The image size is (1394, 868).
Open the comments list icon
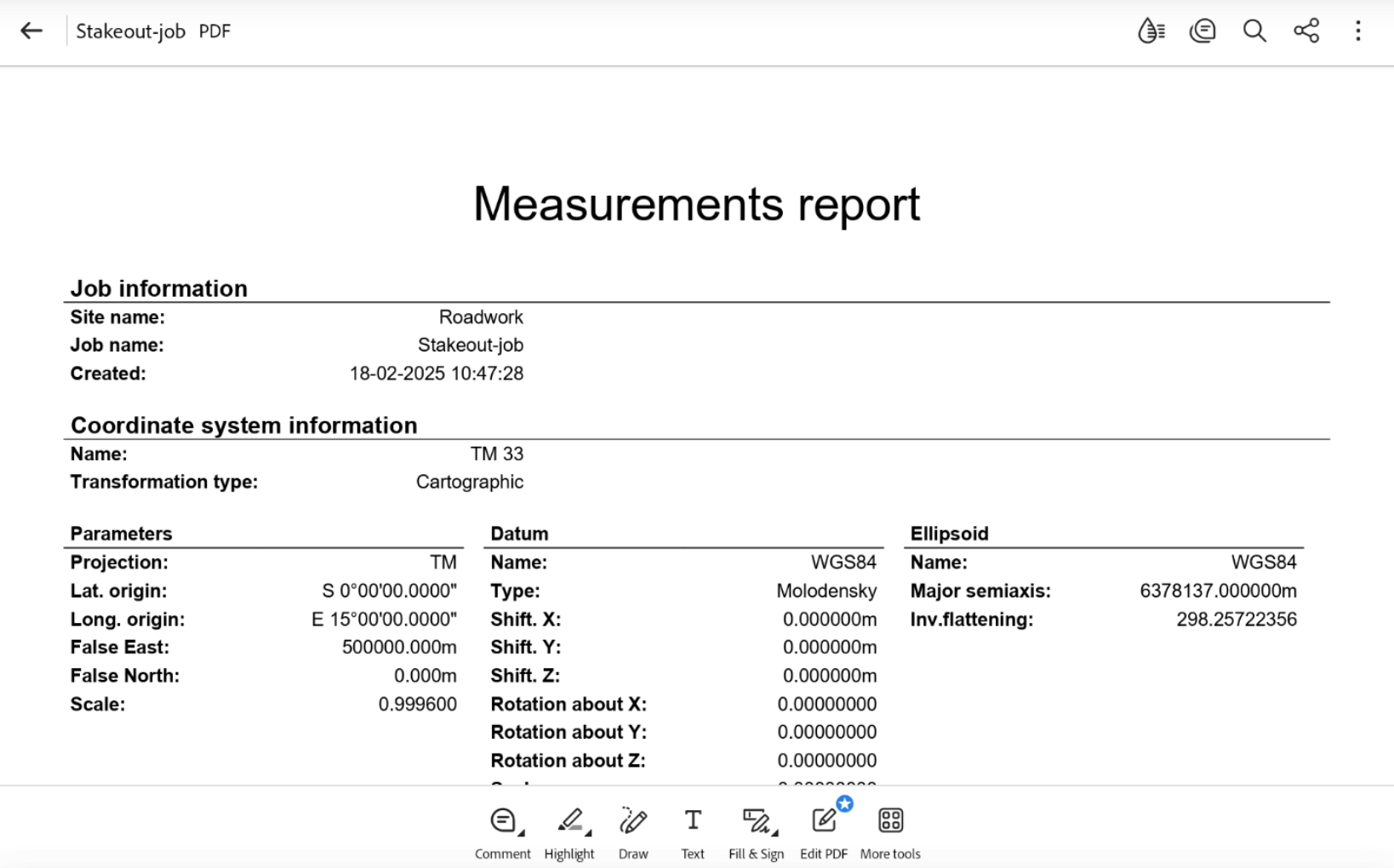tap(1203, 31)
